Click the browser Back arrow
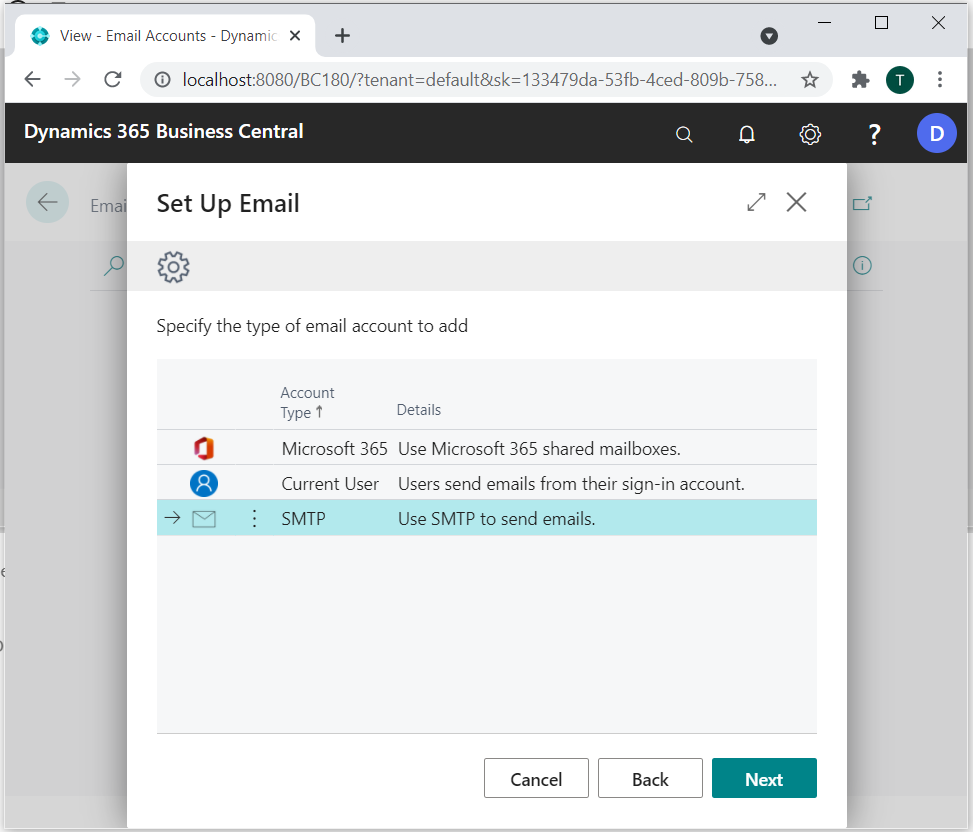This screenshot has width=973, height=832. (x=32, y=79)
